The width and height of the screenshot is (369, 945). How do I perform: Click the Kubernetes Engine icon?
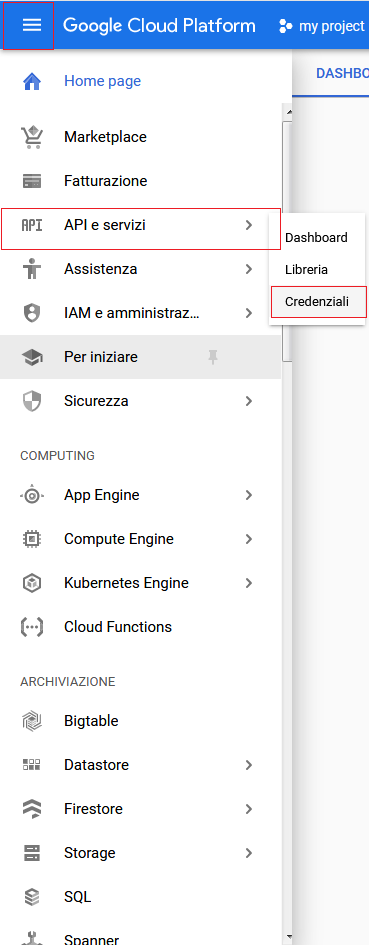[x=31, y=583]
